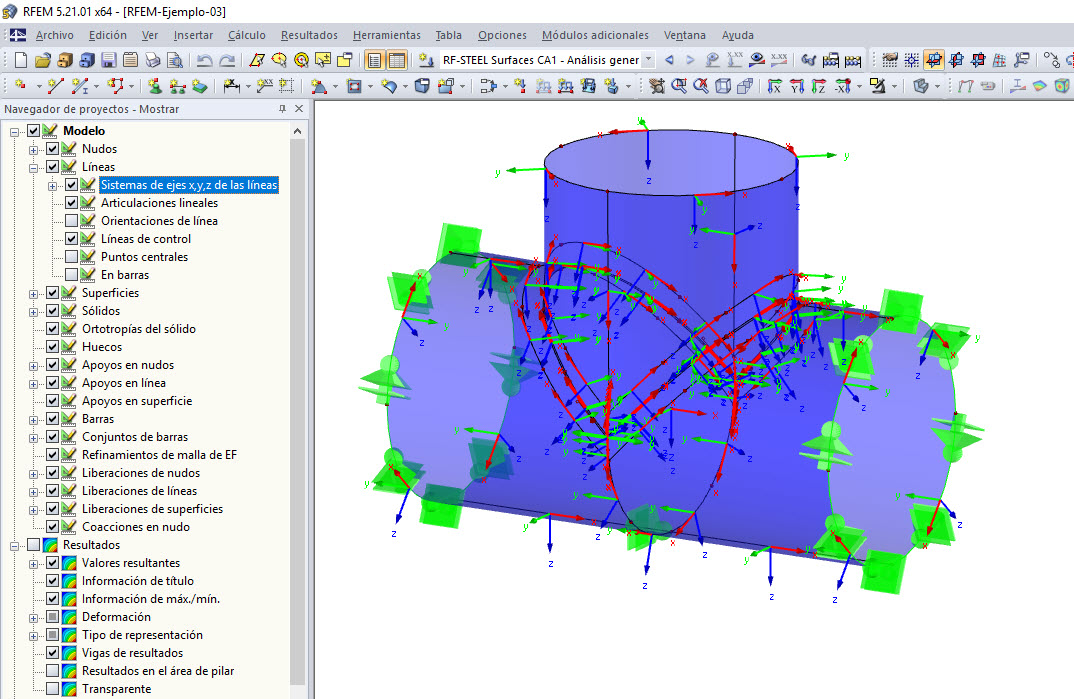Screen dimensions: 1074x699
Task: Enable Orientaciones de línea checkbox
Action: [71, 220]
